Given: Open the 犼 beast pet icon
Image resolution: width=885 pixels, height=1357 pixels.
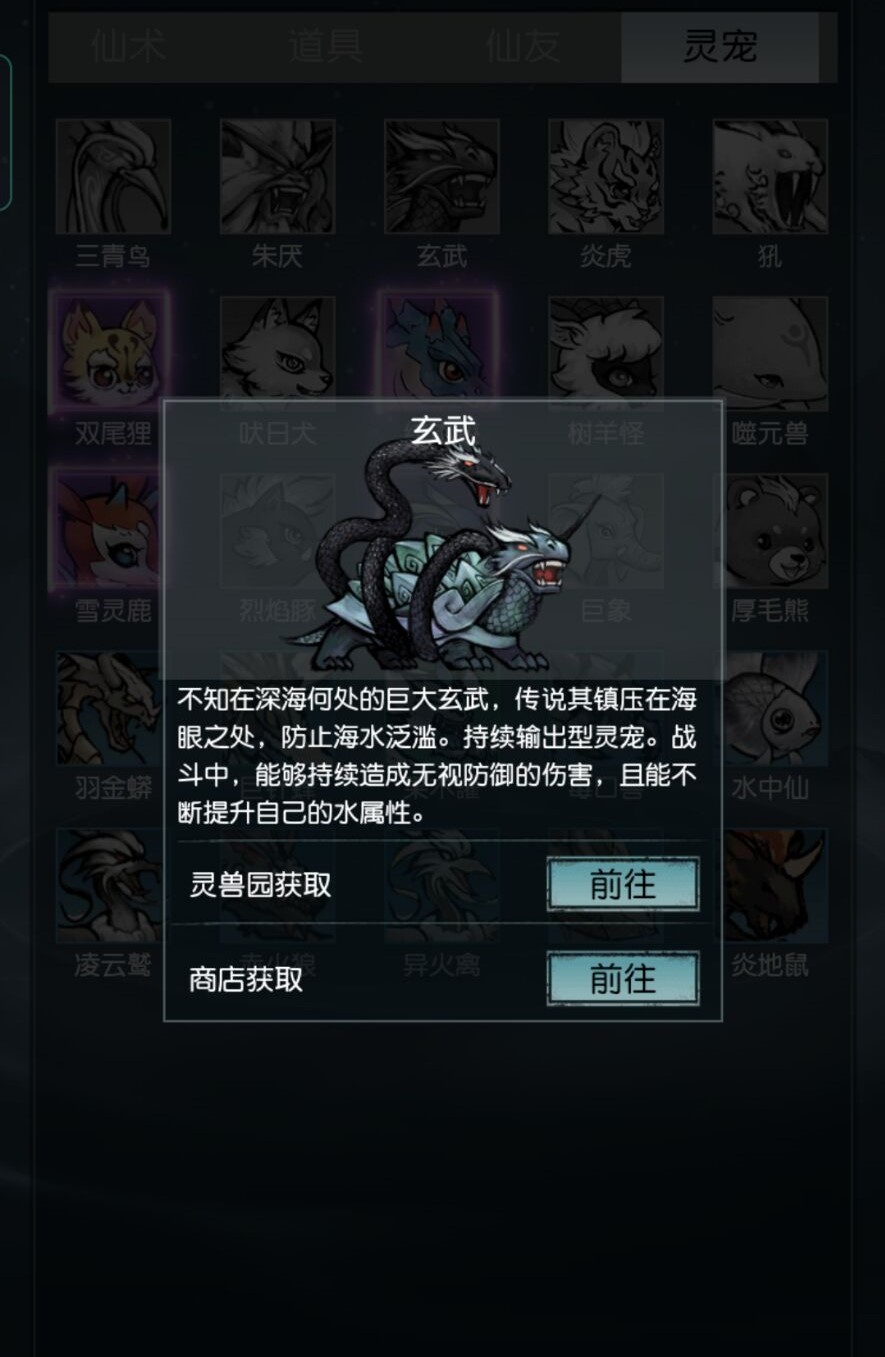Looking at the screenshot, I should 769,177.
